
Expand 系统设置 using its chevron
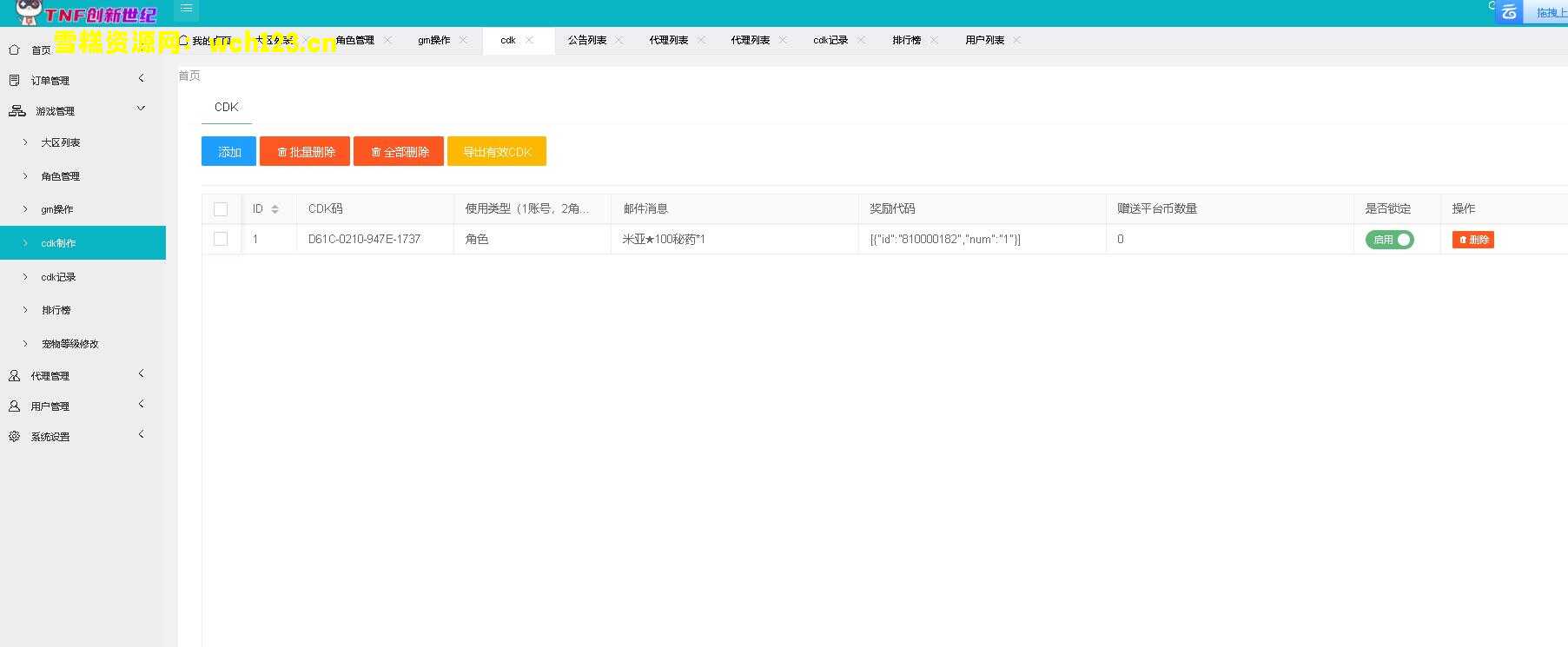142,435
